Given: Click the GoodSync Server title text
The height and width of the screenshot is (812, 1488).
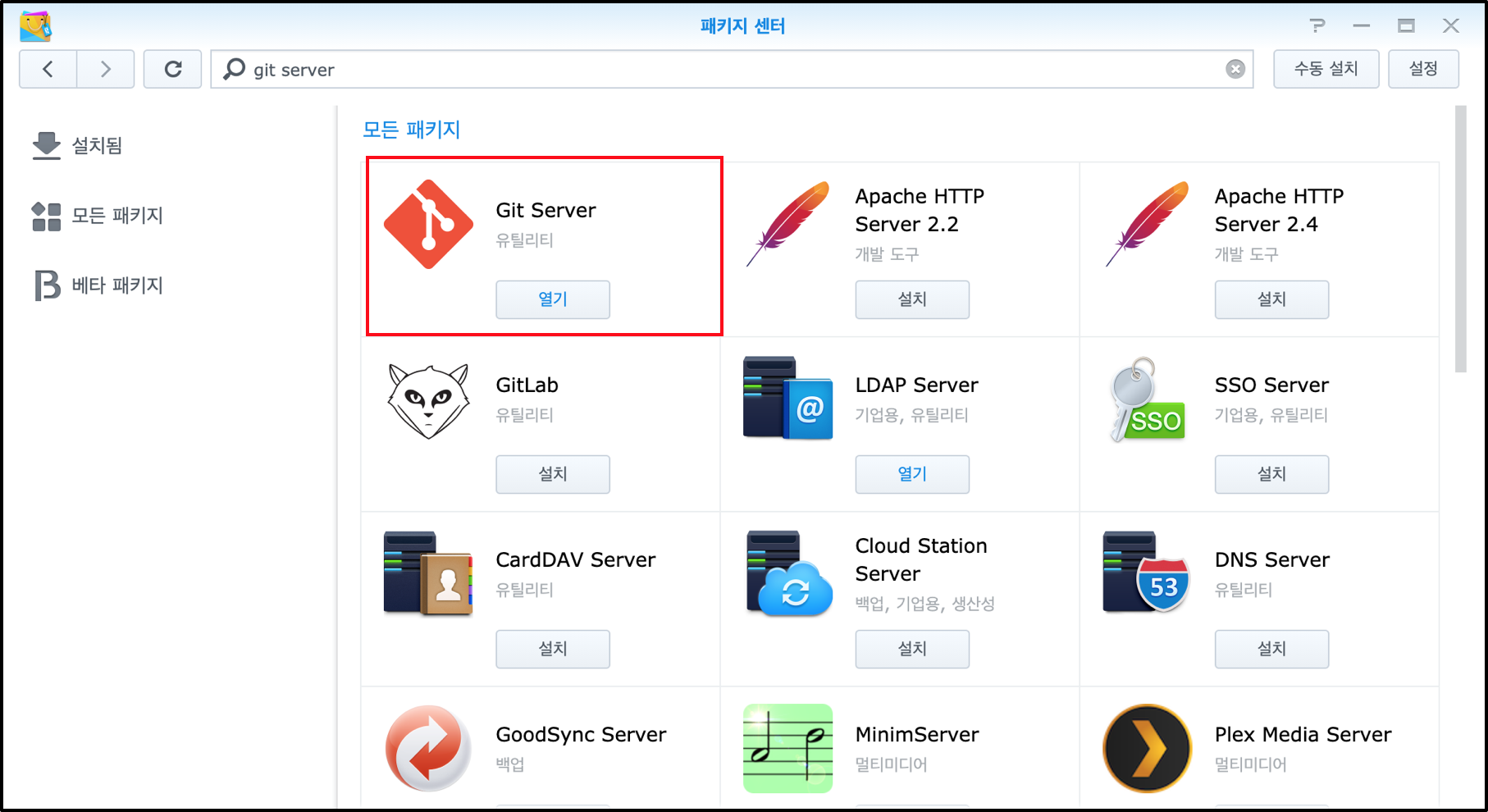Looking at the screenshot, I should [x=581, y=734].
